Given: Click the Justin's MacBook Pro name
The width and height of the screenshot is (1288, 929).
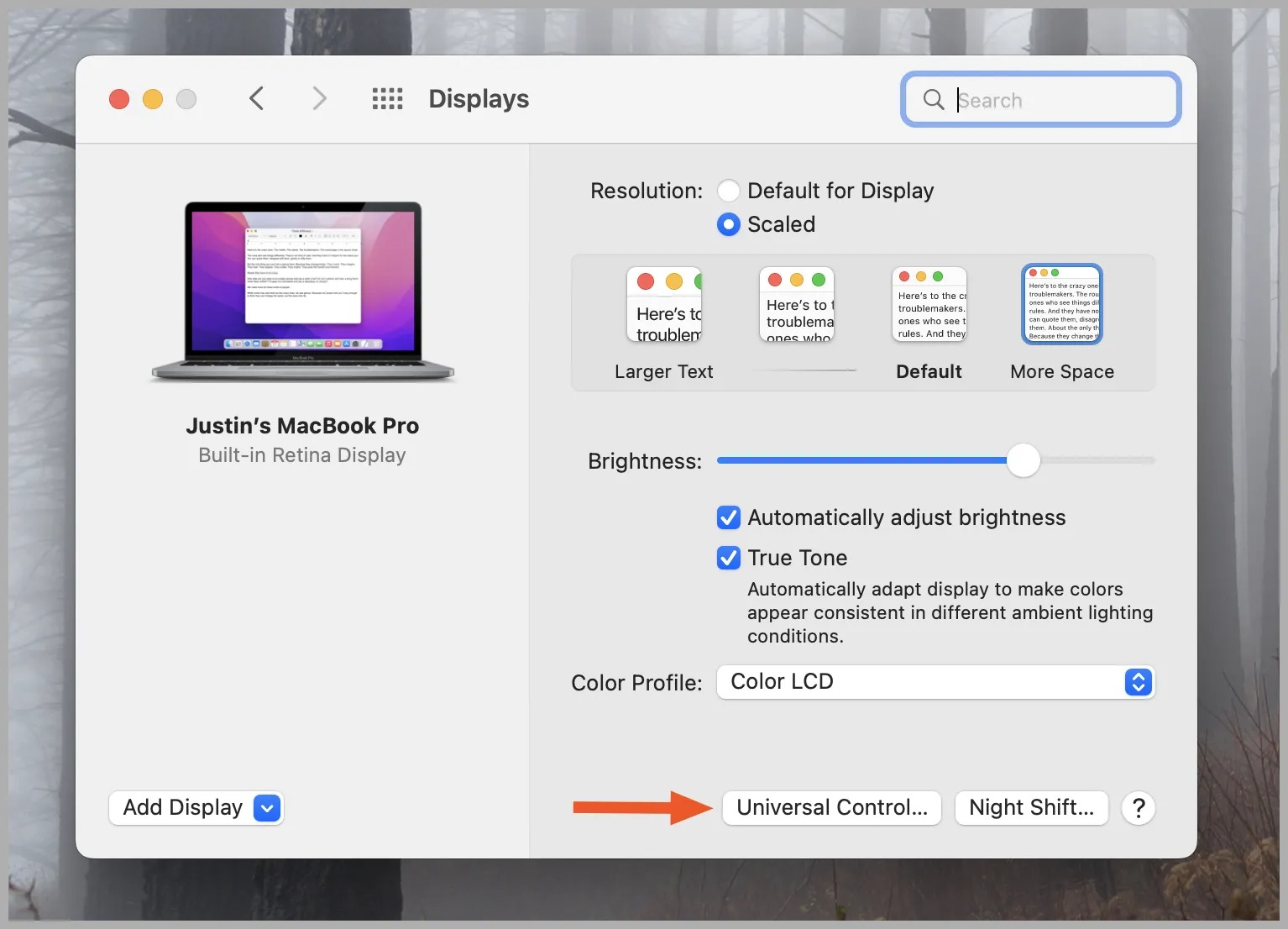Looking at the screenshot, I should pos(302,426).
